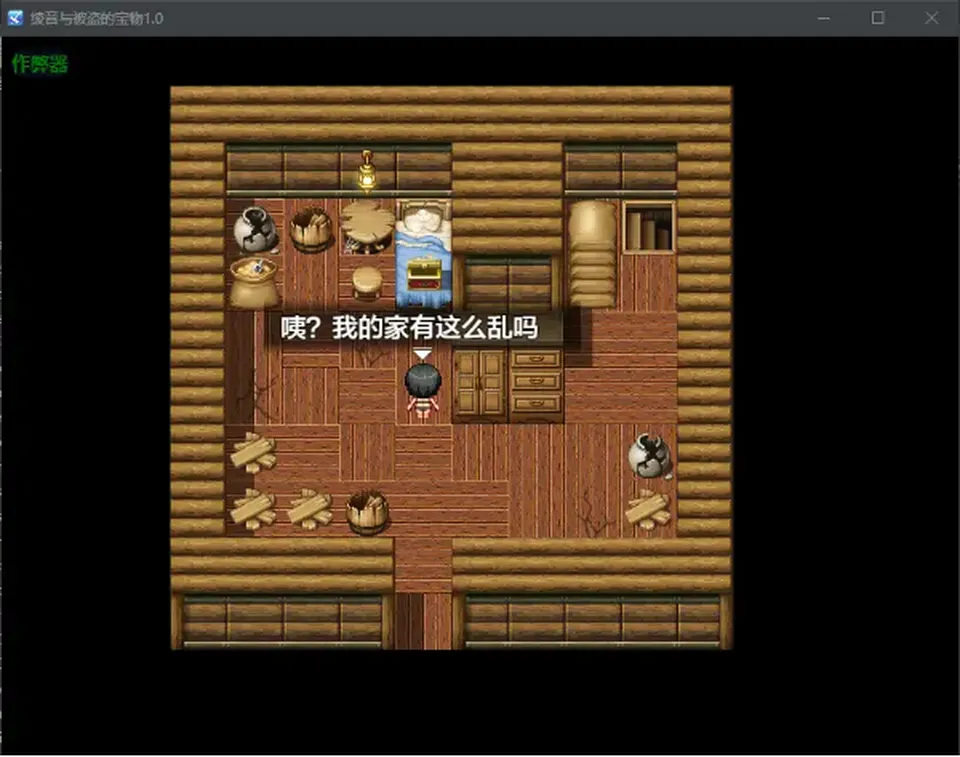
Task: Examine the cracked pot near the right wall
Action: click(650, 456)
